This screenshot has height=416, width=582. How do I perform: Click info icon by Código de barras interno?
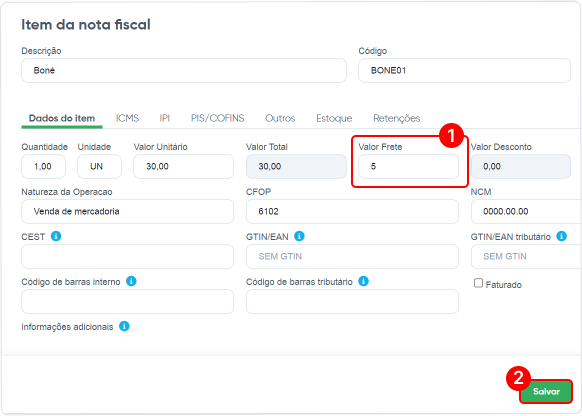click(131, 281)
